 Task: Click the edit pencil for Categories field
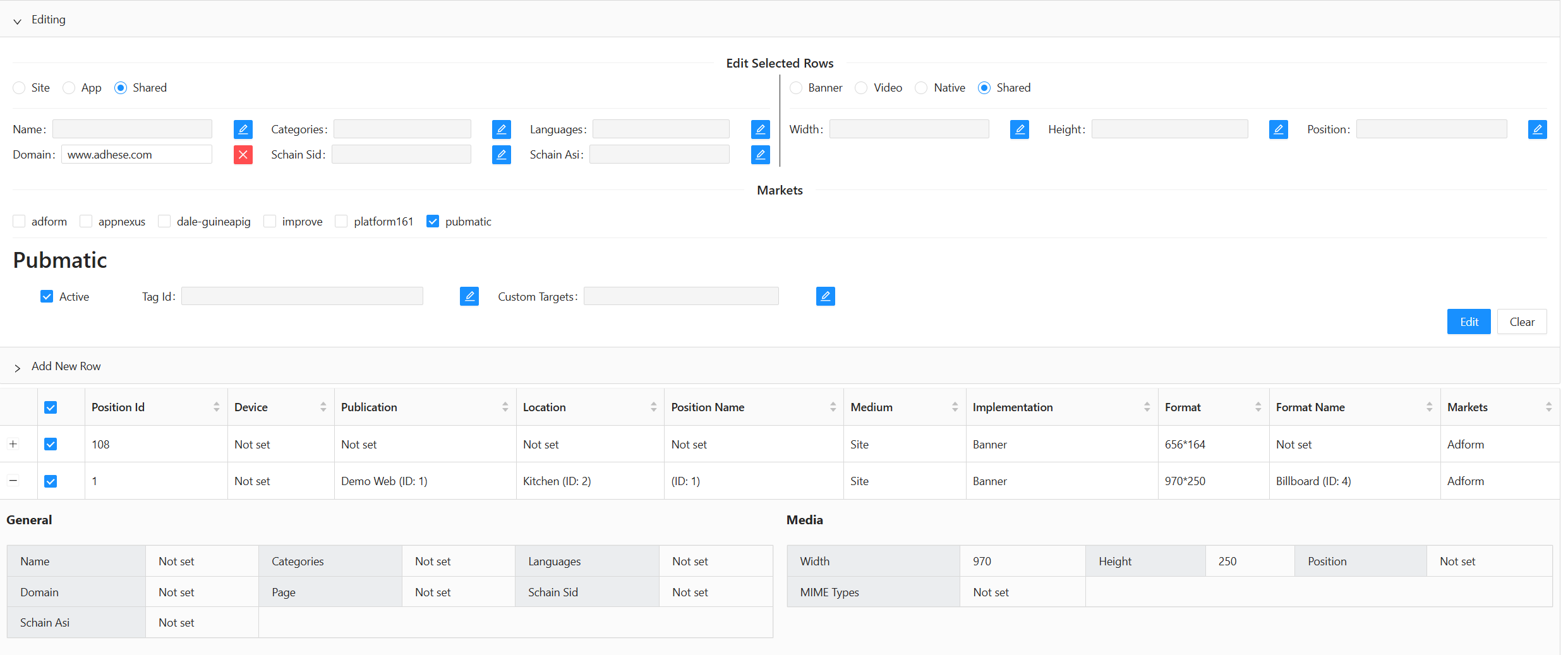click(x=501, y=129)
